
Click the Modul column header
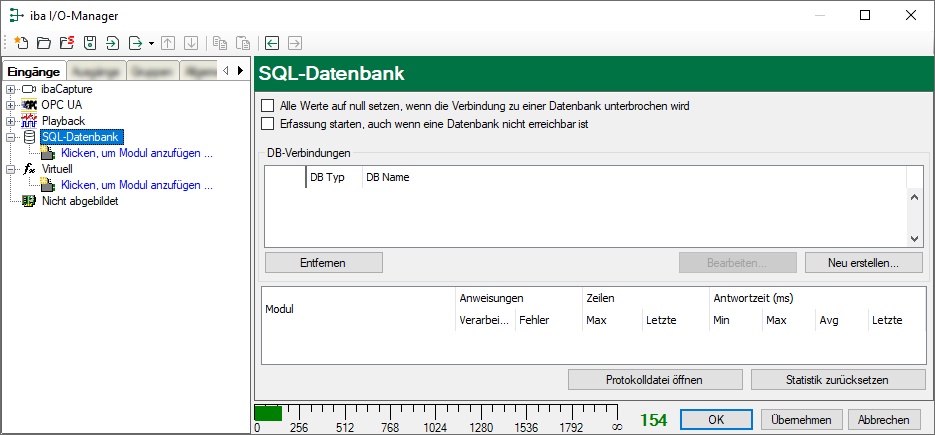click(358, 309)
